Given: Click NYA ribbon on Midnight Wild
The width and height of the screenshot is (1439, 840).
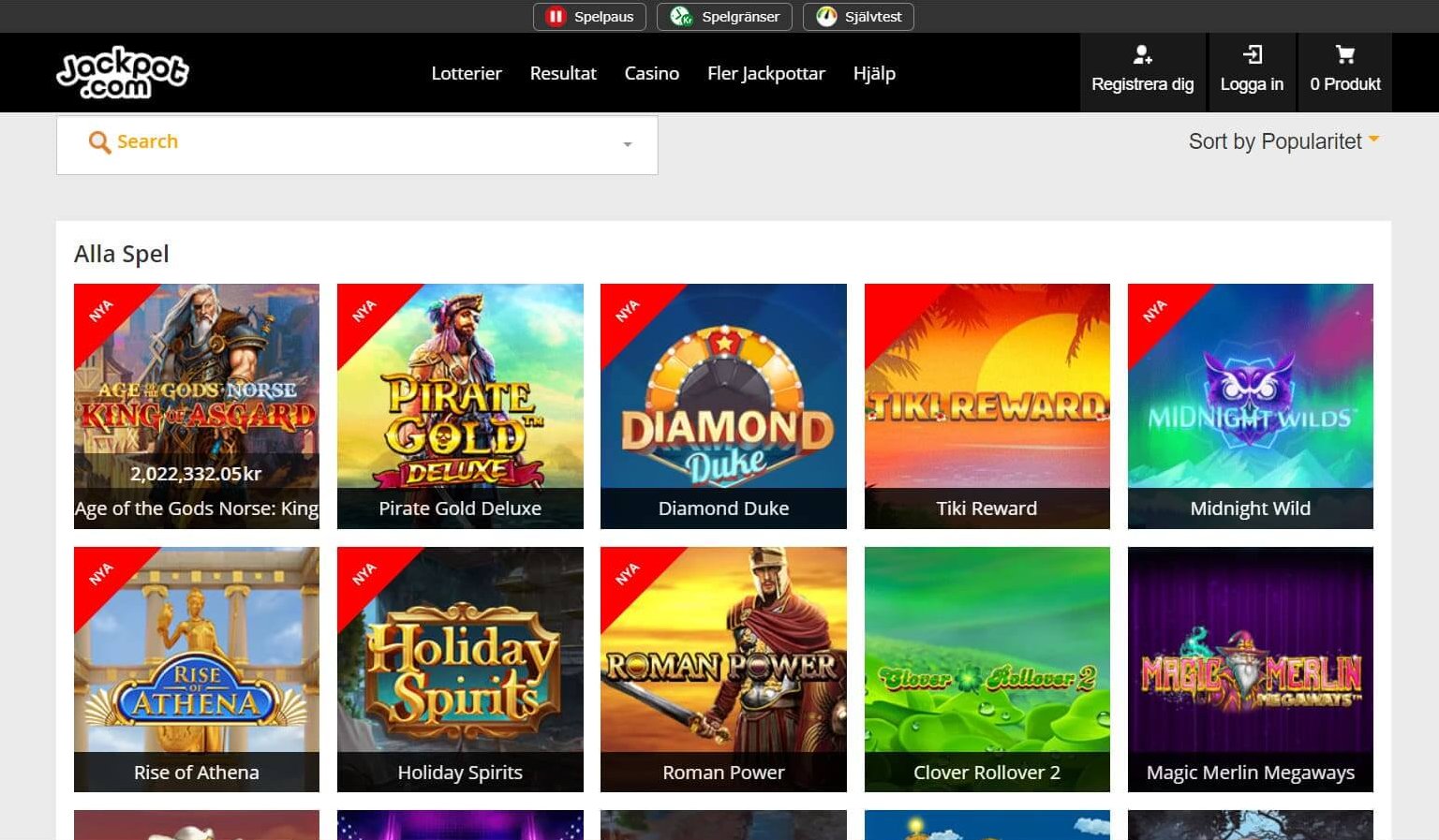Looking at the screenshot, I should (1155, 311).
